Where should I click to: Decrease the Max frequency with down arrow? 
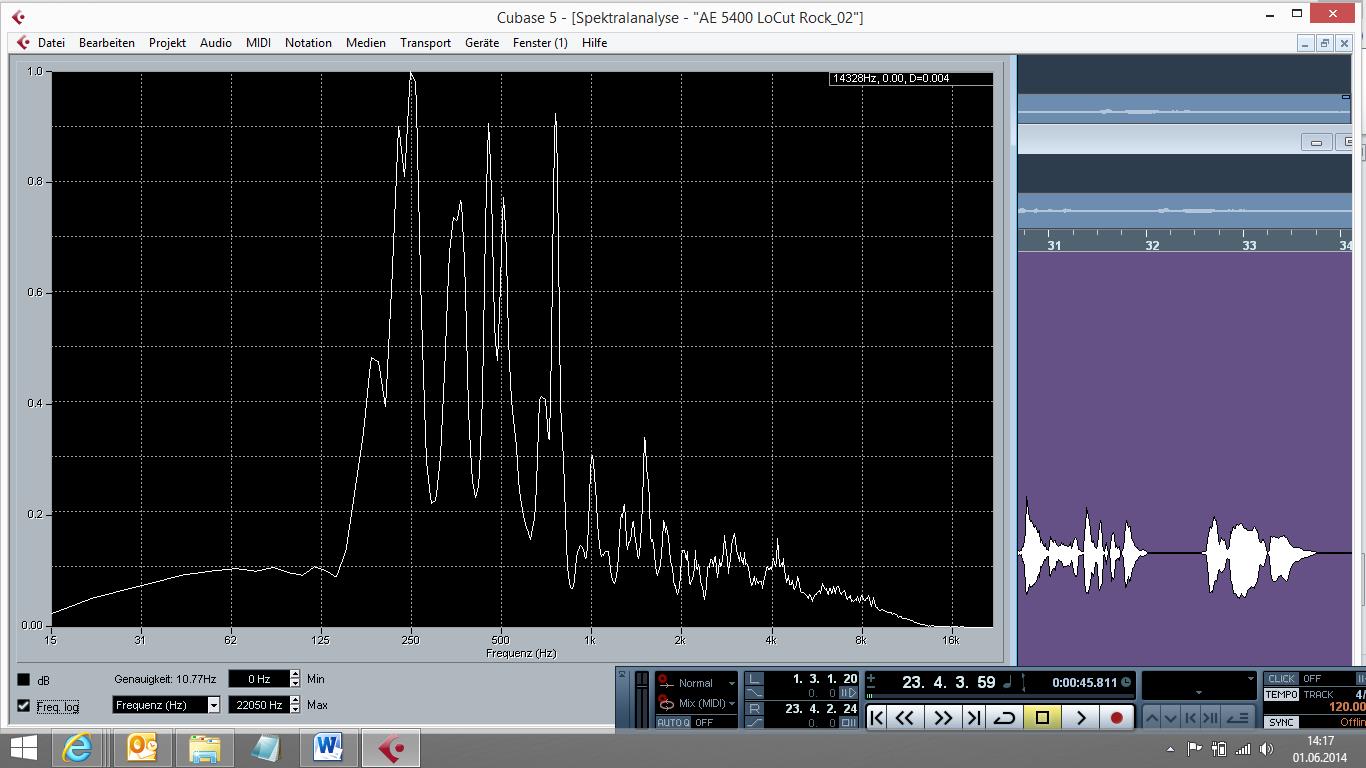[x=295, y=710]
